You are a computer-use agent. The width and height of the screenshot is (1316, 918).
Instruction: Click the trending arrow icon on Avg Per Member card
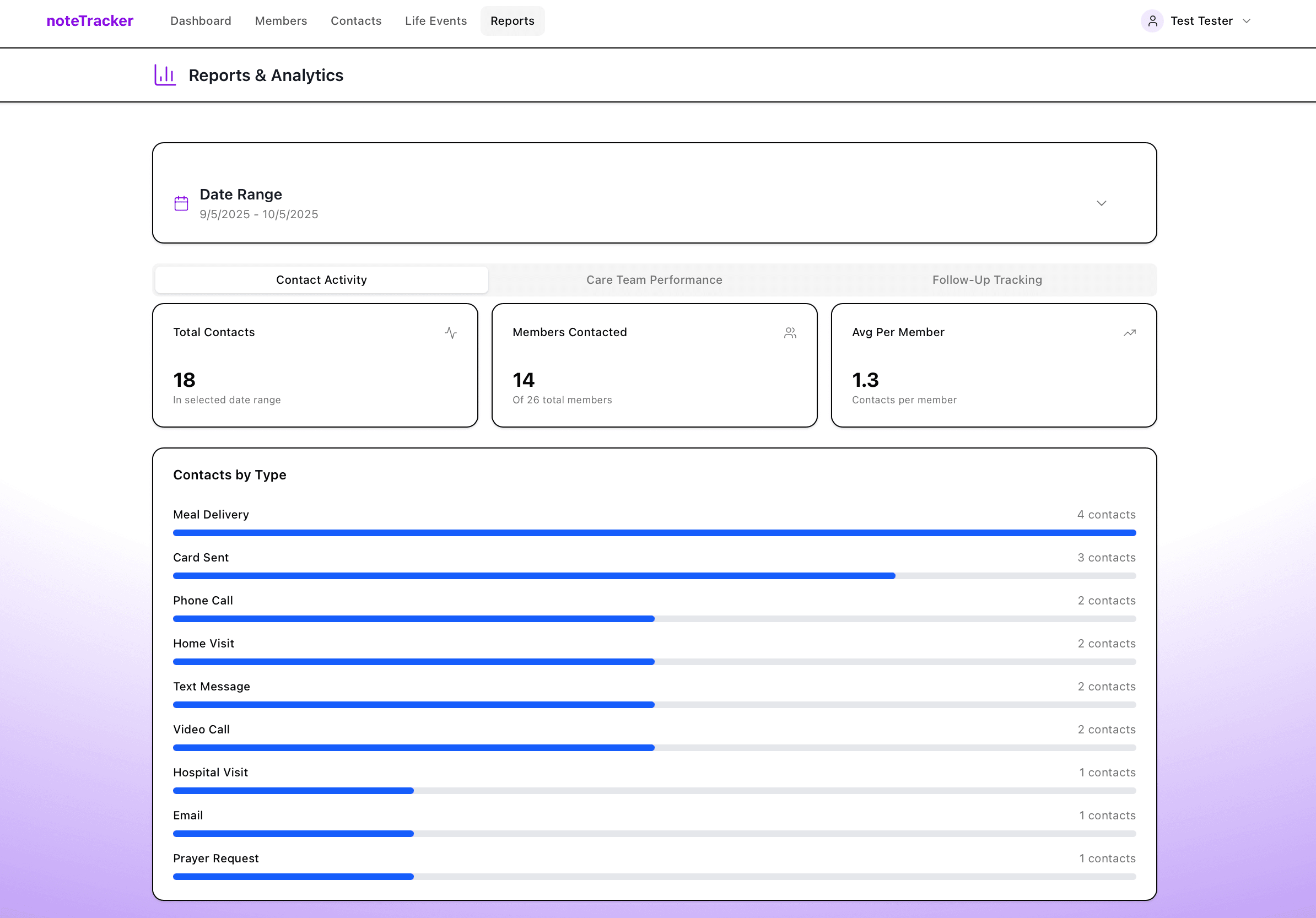[x=1129, y=332]
